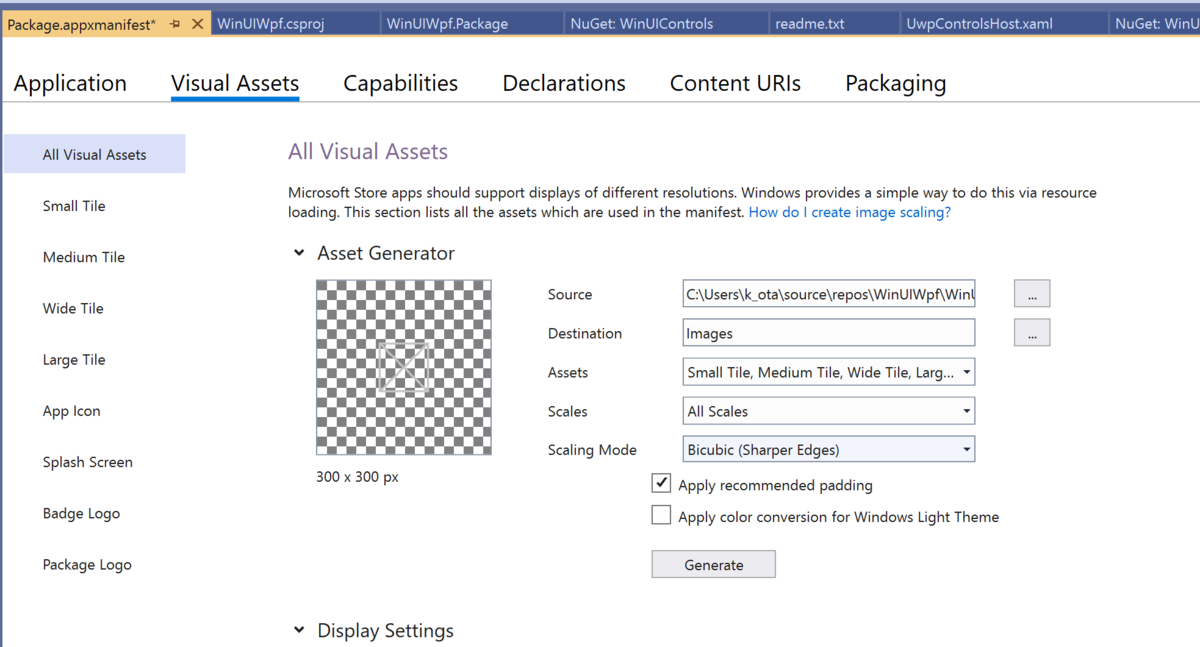Screen dimensions: 1200x647
Task: Browse for the Destination folder
Action: click(1031, 333)
